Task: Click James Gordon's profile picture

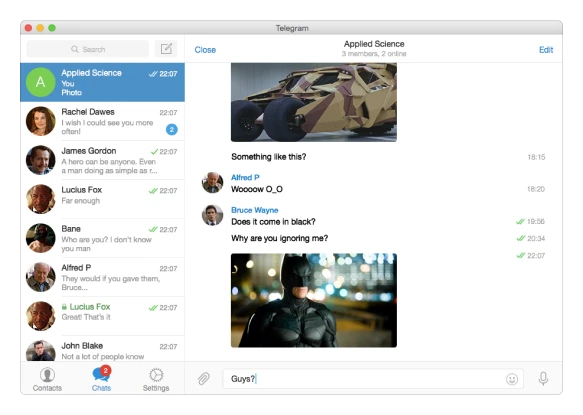Action: 41,160
